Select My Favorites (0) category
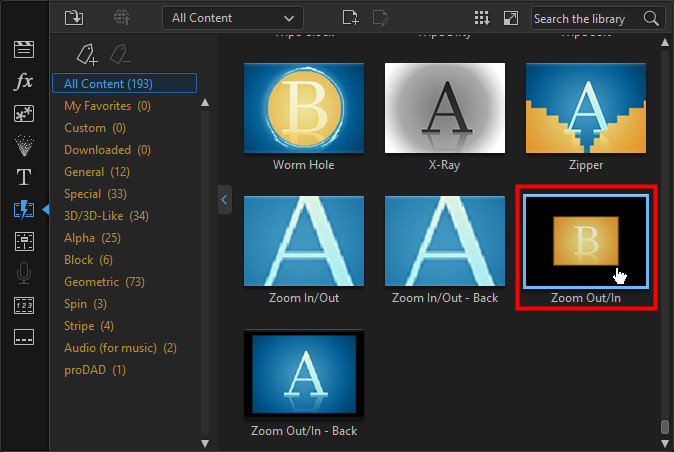674x452 pixels. [107, 106]
